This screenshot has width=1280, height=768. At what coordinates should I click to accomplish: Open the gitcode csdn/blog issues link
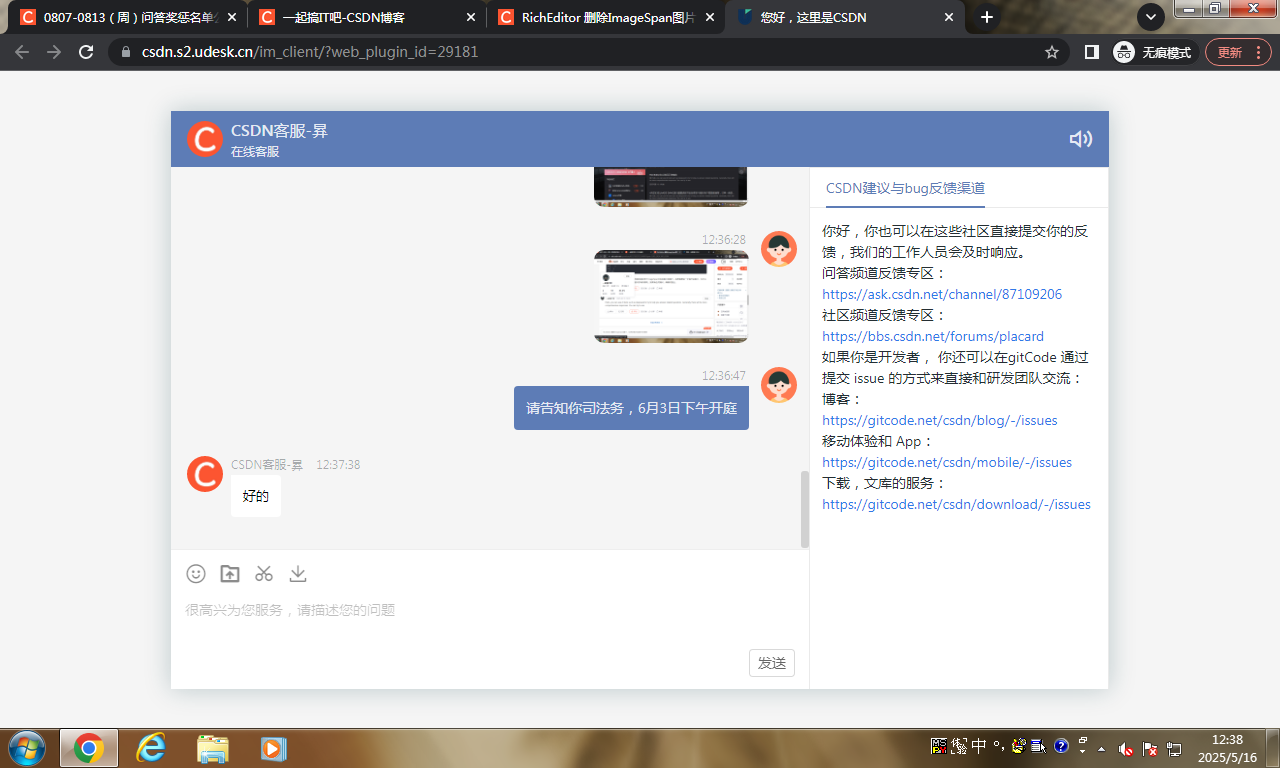coord(940,420)
